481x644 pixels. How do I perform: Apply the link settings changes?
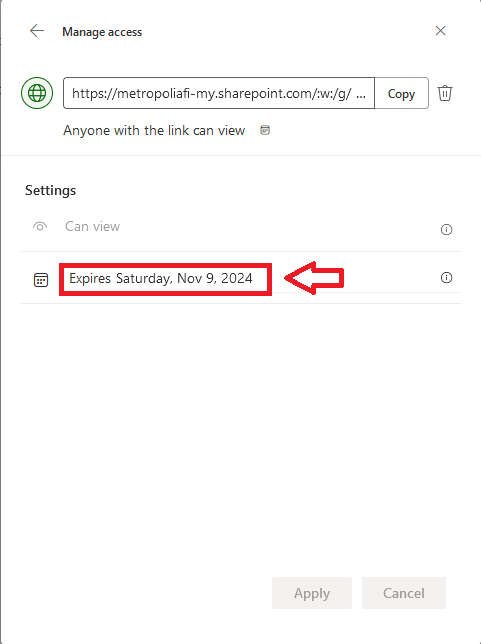(312, 593)
